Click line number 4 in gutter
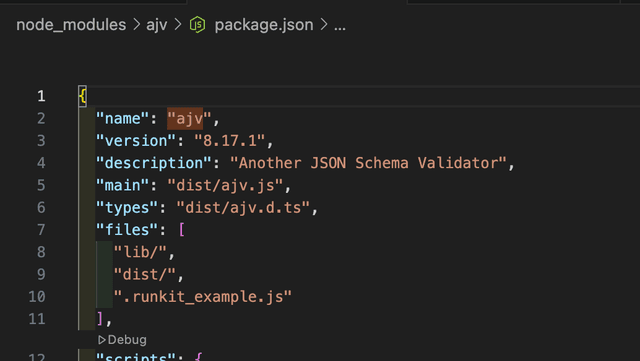 click(41, 163)
